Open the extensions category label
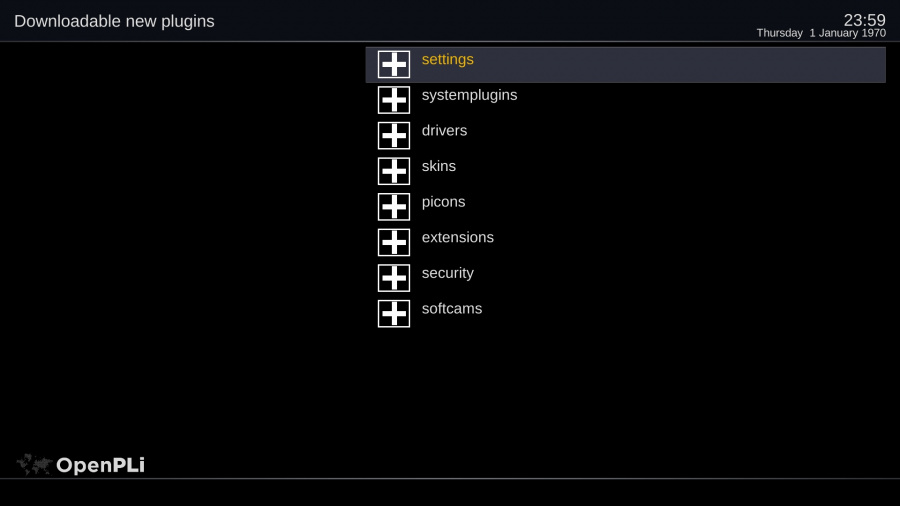The image size is (900, 506). [457, 238]
